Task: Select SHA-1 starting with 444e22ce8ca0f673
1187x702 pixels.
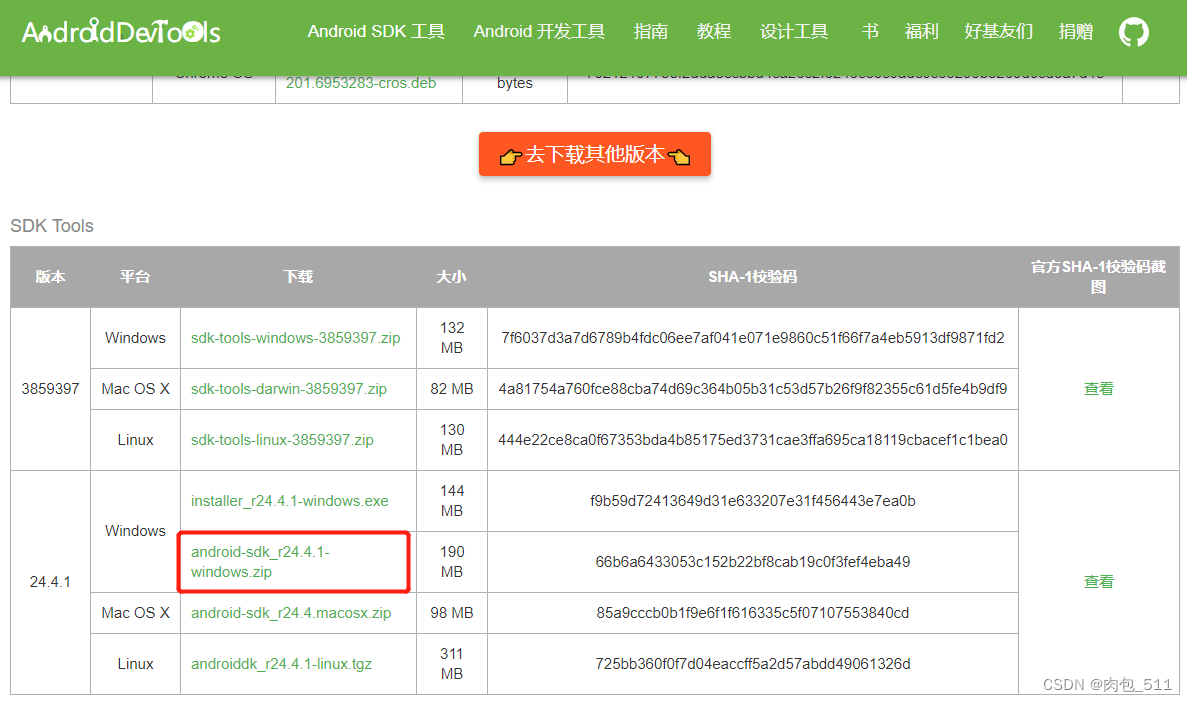Action: (752, 440)
